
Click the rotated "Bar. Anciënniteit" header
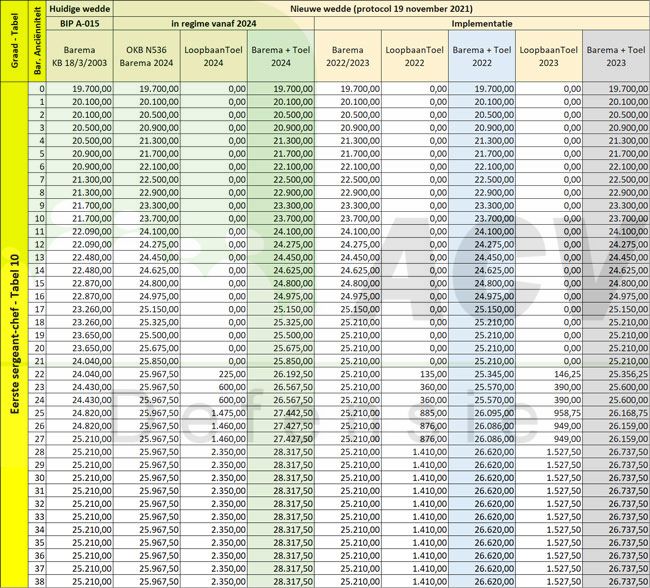[37, 41]
